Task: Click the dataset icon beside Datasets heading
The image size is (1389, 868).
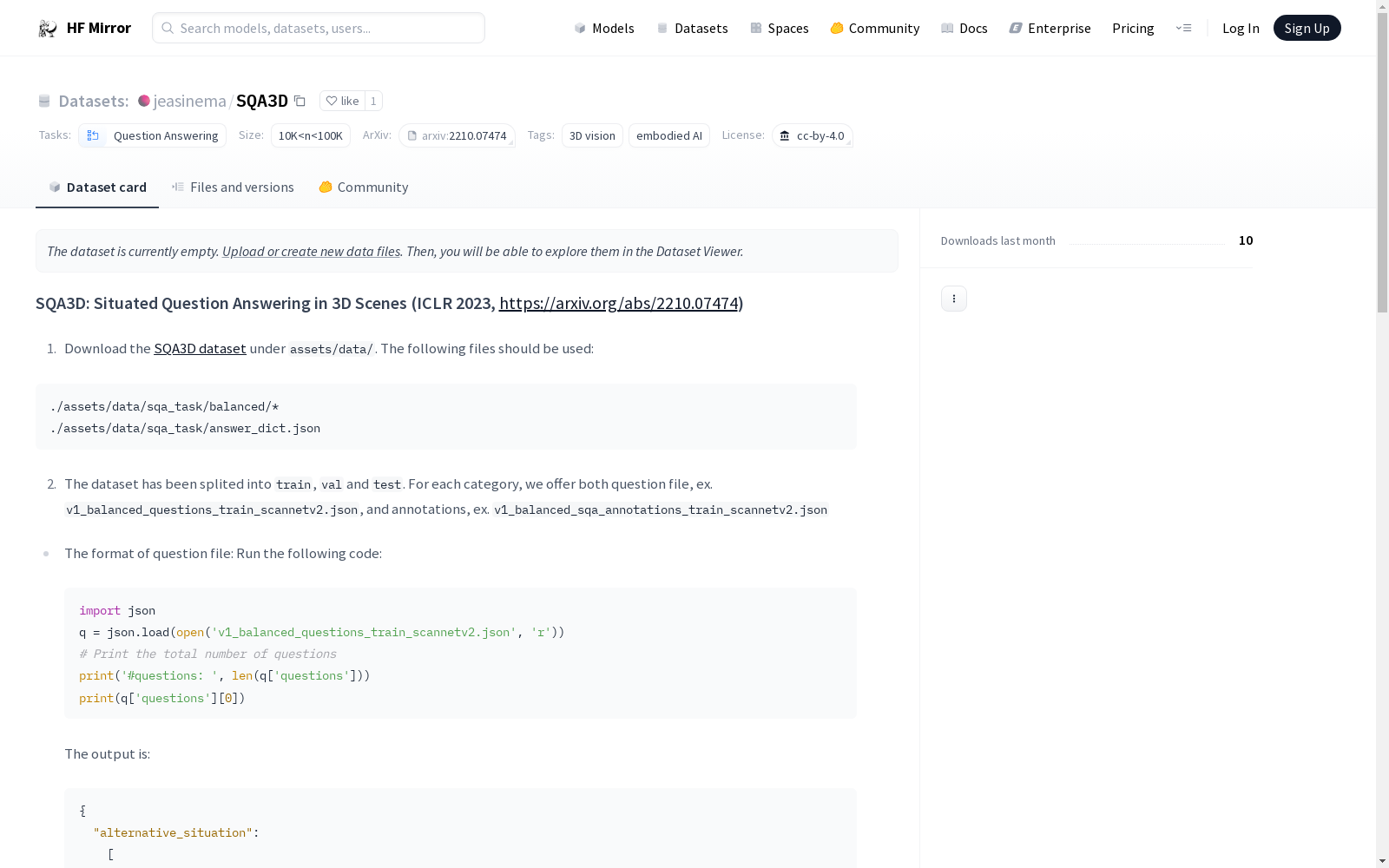Action: (44, 102)
